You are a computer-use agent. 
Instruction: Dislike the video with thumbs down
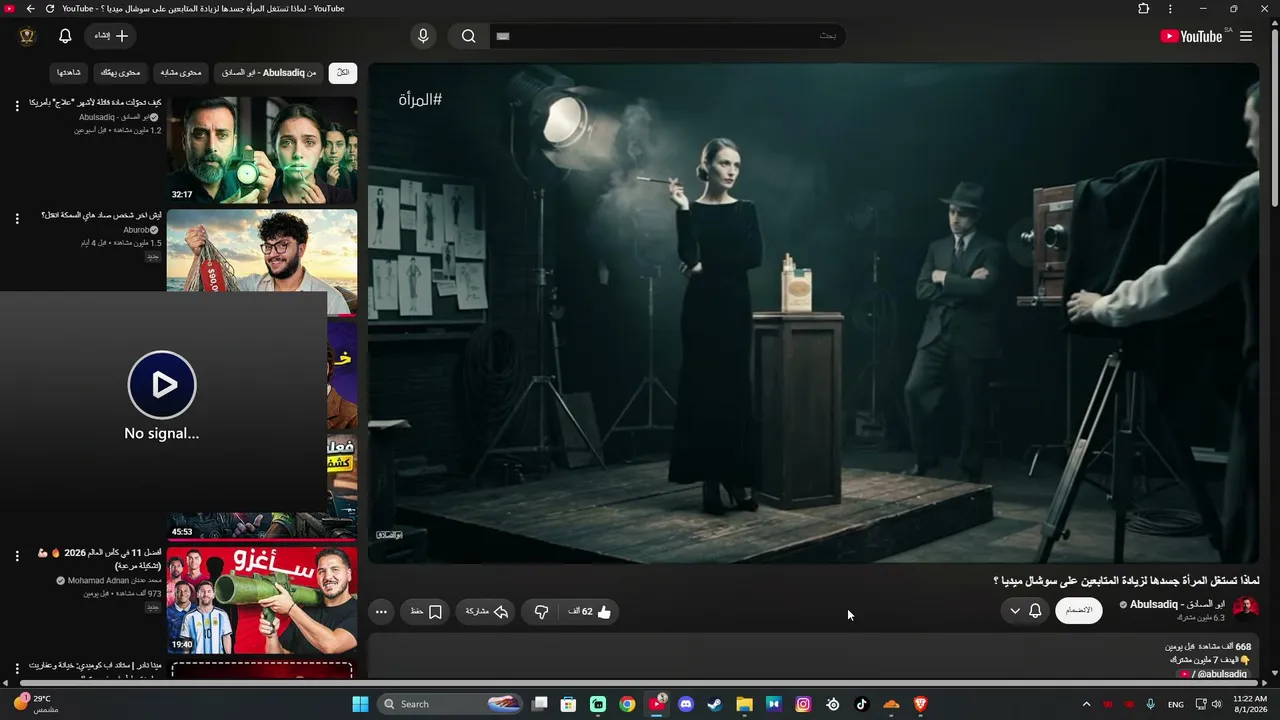541,612
